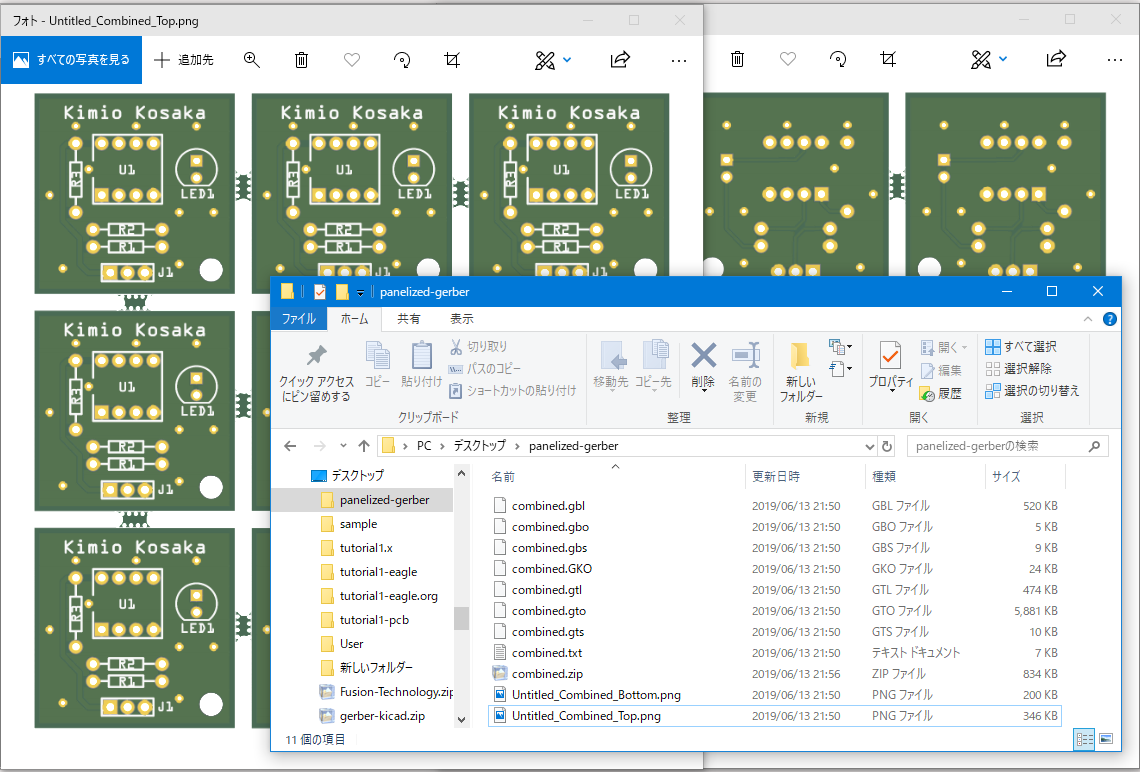The image size is (1140, 772).
Task: Open Explorer help question mark icon
Action: pos(1109,319)
